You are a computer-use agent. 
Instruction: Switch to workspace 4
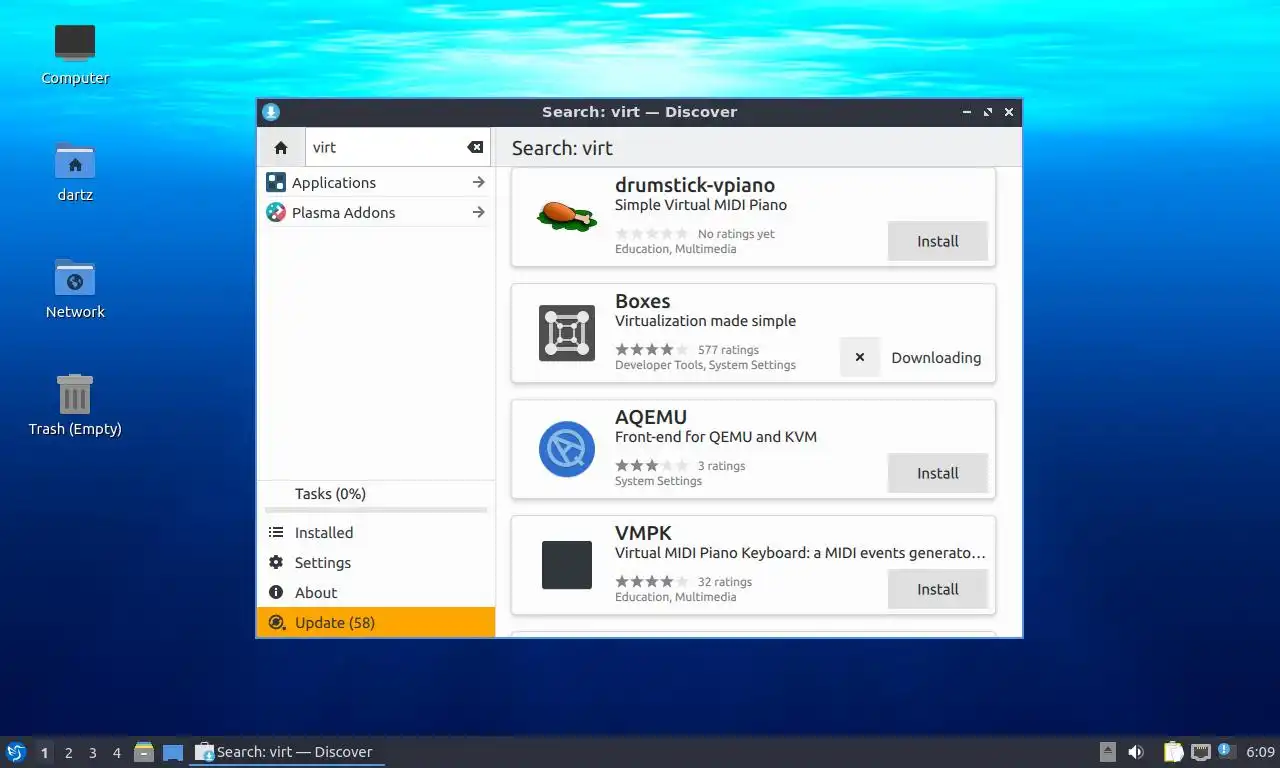117,753
